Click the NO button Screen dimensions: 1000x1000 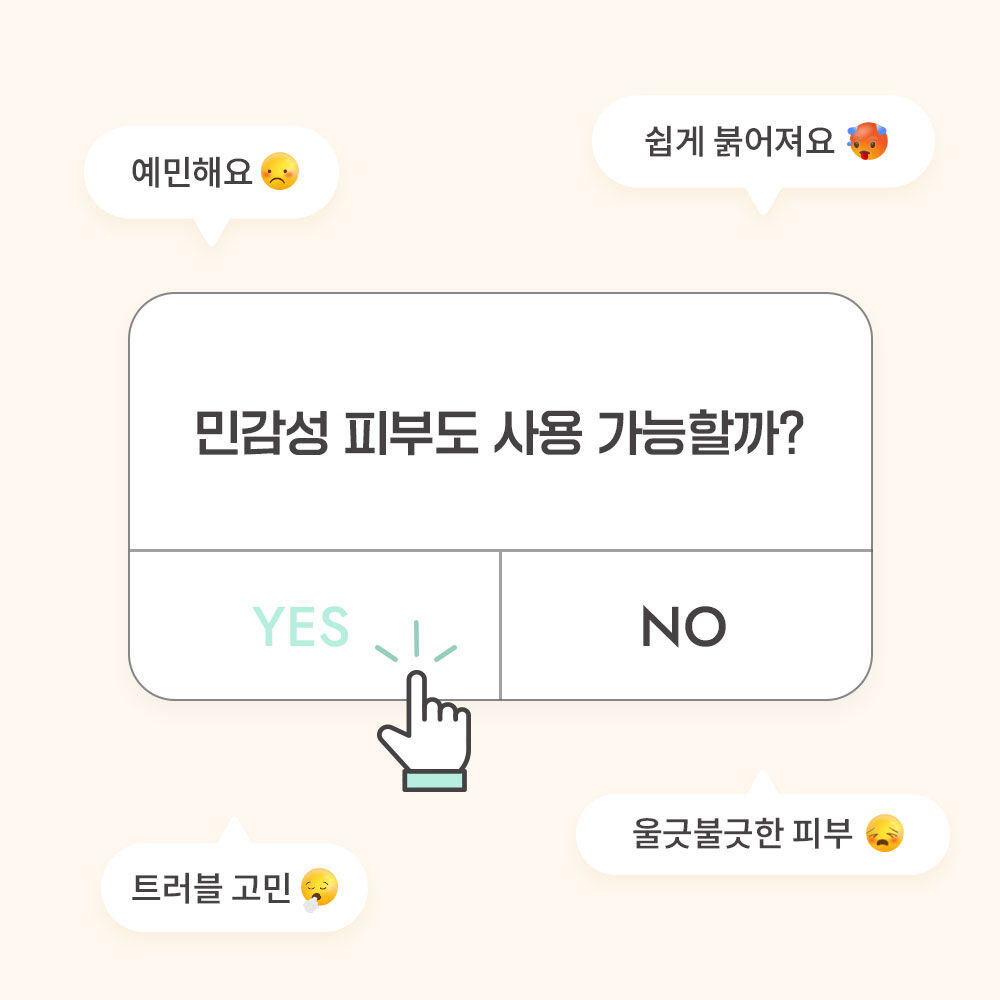pos(684,626)
